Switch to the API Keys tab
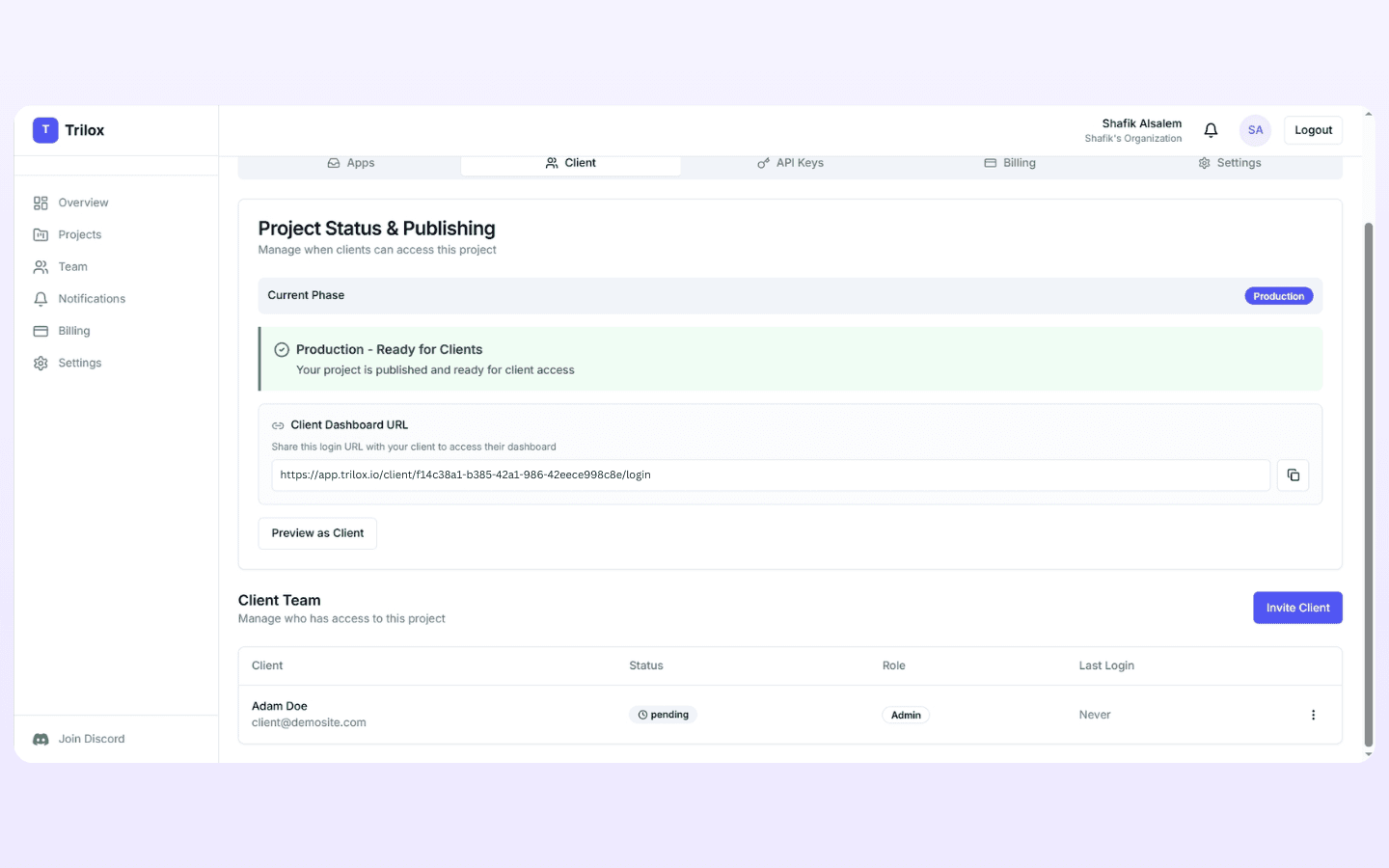This screenshot has width=1389, height=868. 791,164
